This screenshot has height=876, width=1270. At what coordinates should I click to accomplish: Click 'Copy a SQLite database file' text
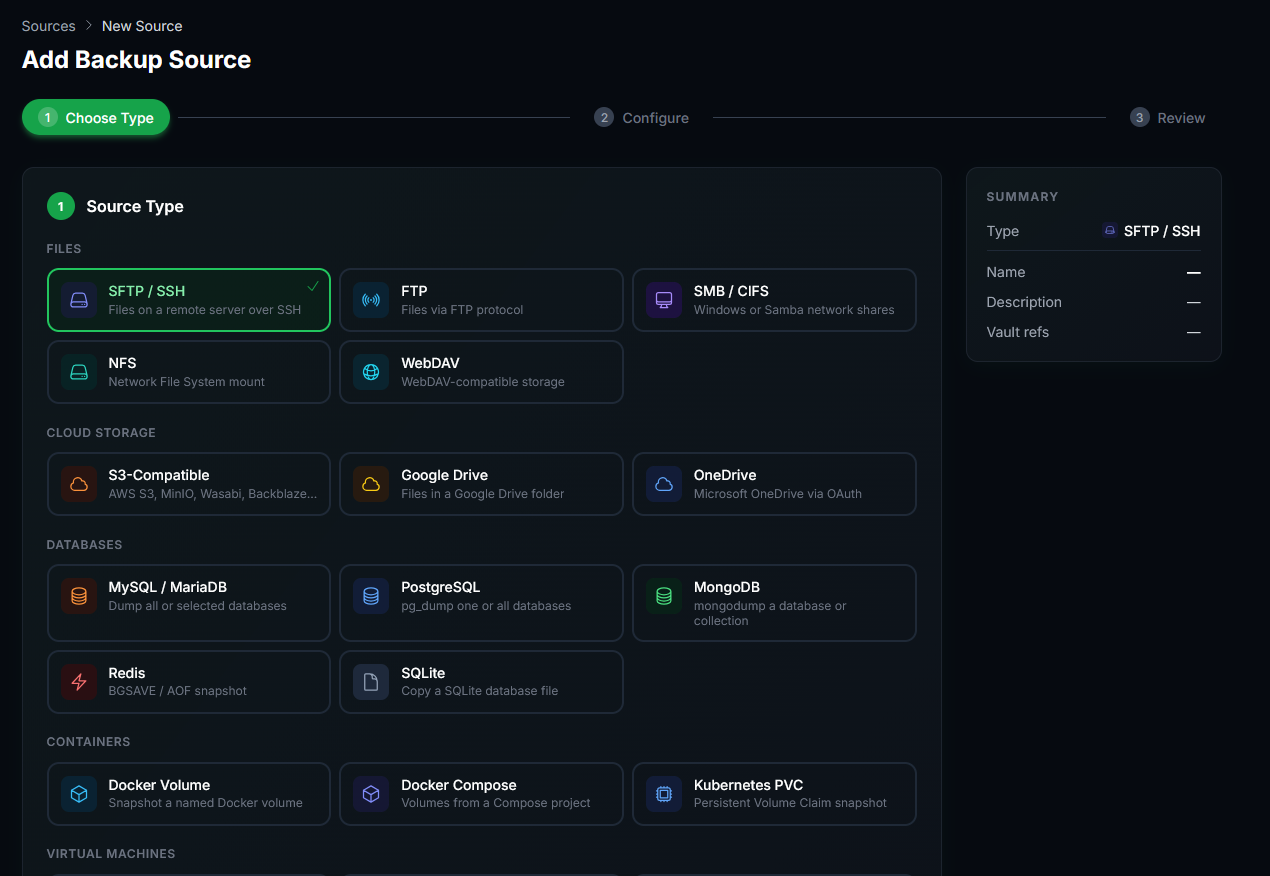click(480, 691)
